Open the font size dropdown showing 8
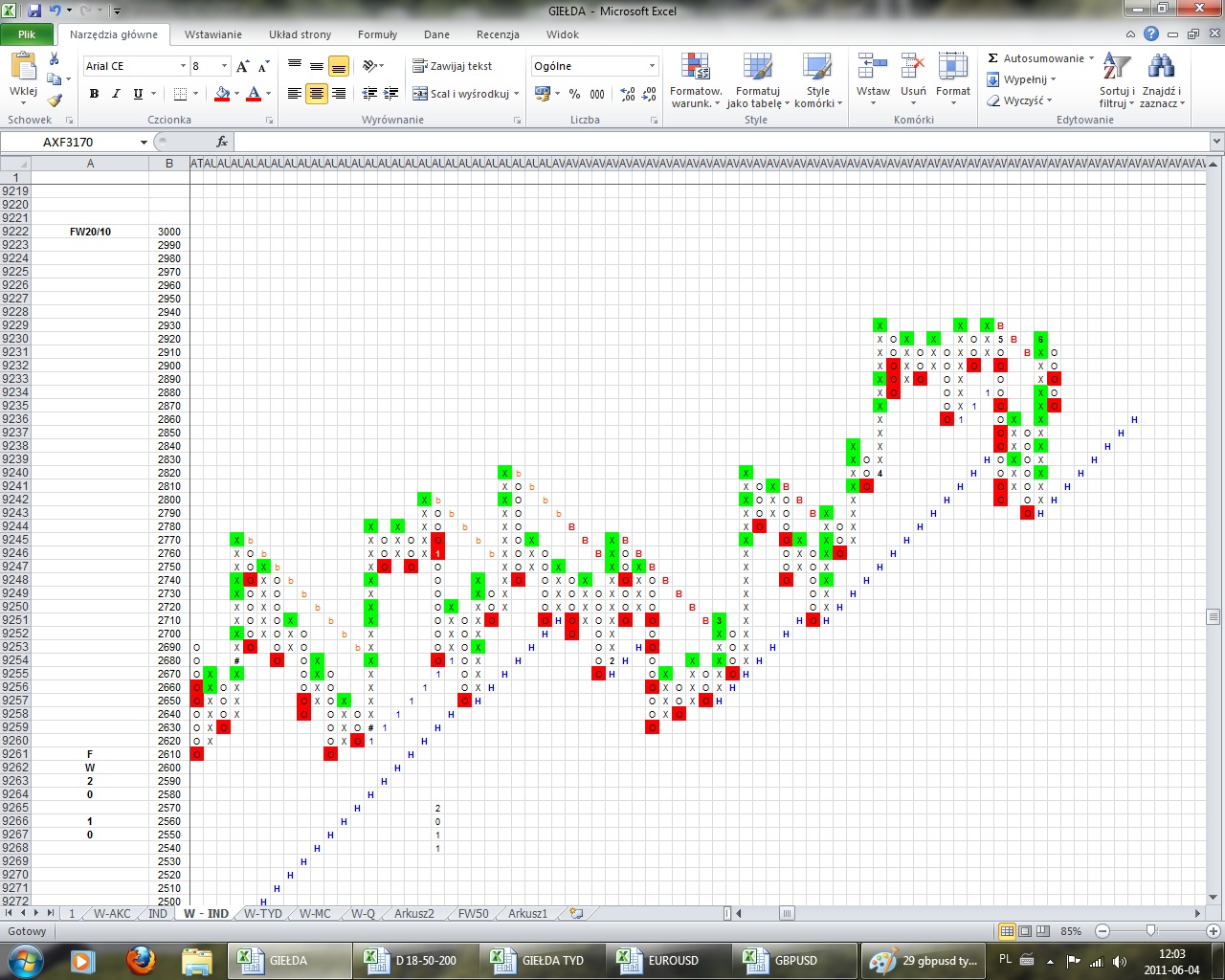 point(225,66)
